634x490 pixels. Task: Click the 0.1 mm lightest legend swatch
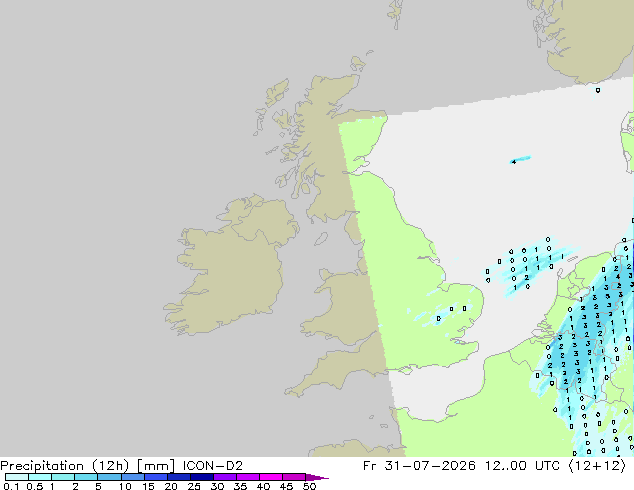[17, 477]
